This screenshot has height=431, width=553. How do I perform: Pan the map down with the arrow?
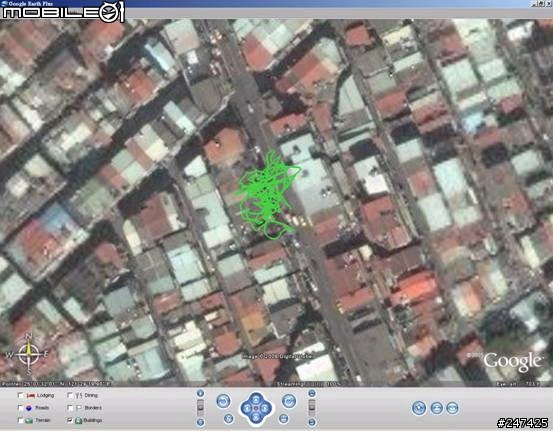(x=256, y=418)
